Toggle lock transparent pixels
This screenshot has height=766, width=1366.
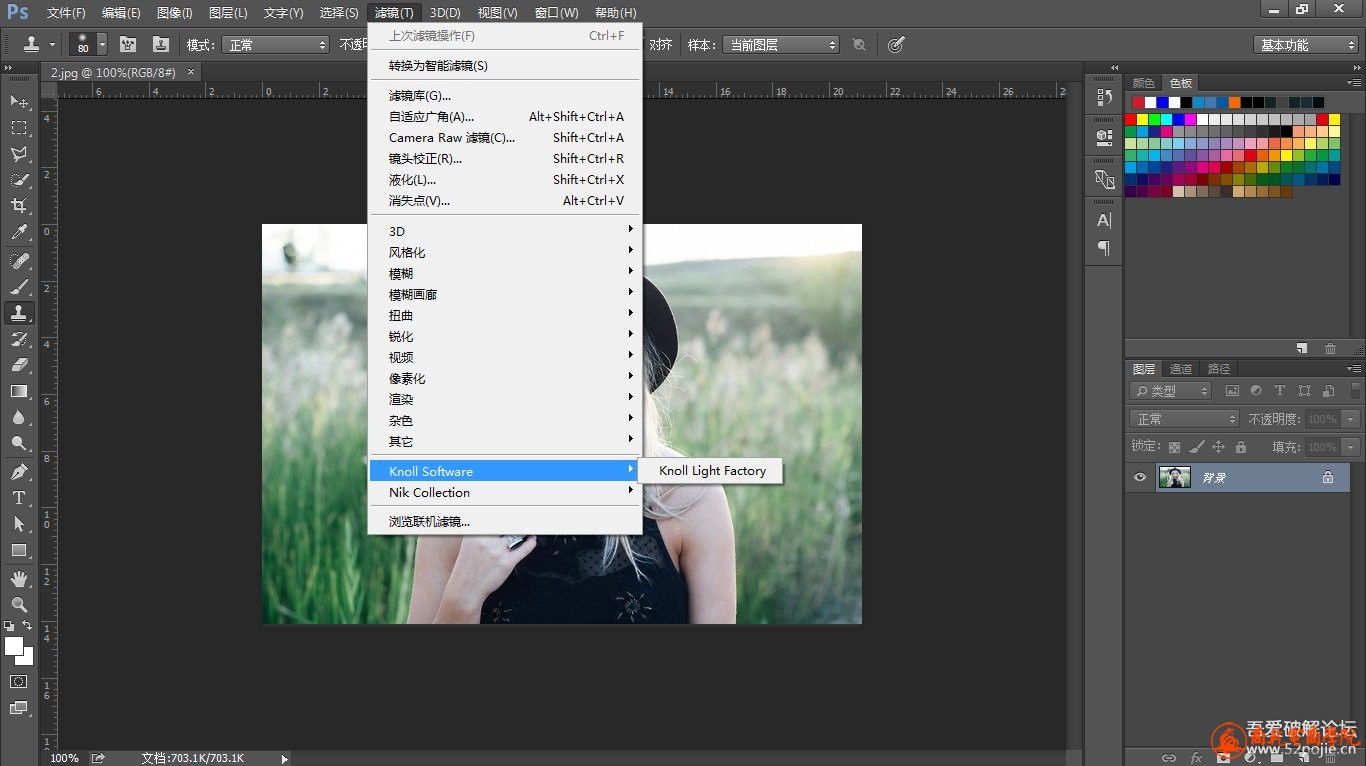1174,447
